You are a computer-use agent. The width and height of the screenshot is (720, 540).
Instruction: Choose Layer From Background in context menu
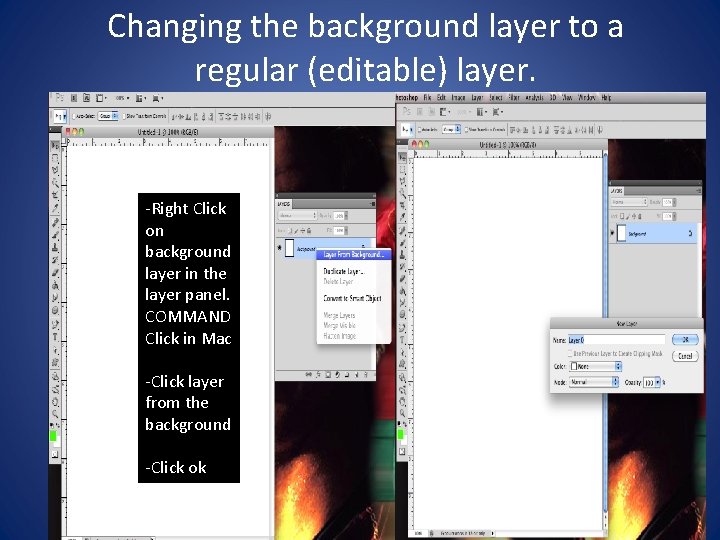[x=354, y=254]
